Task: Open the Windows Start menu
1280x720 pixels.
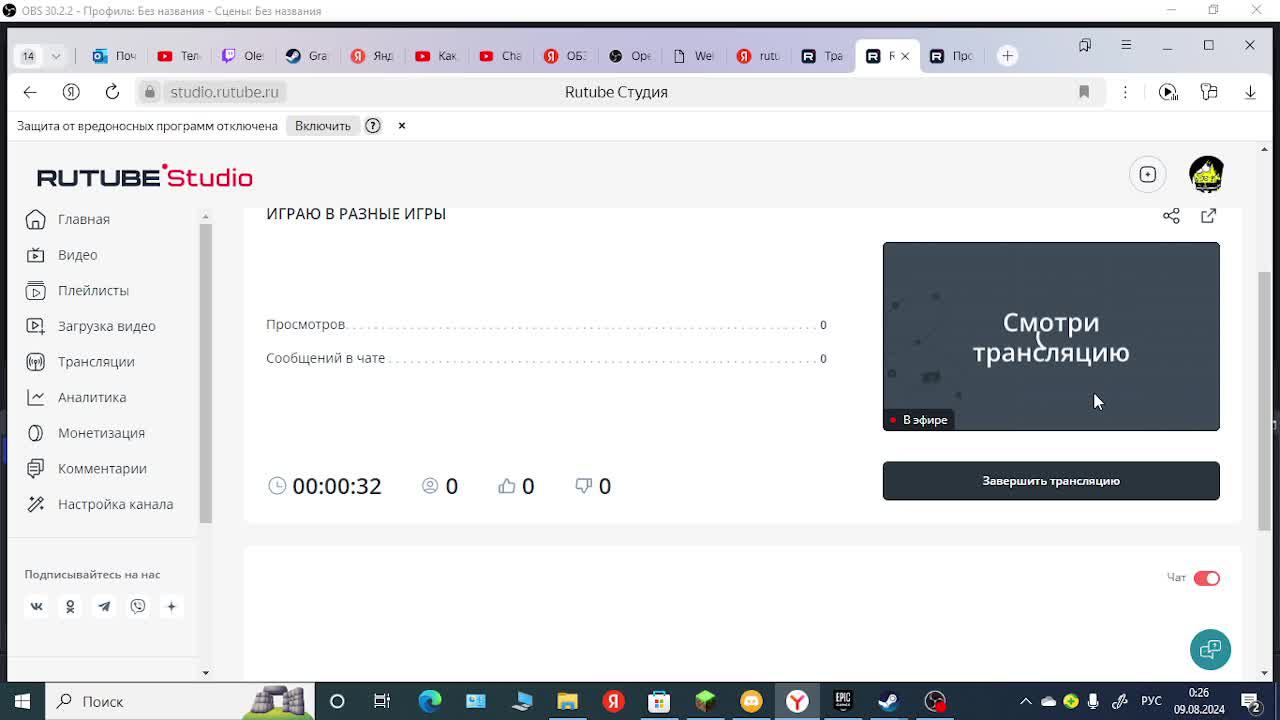Action: pos(22,701)
